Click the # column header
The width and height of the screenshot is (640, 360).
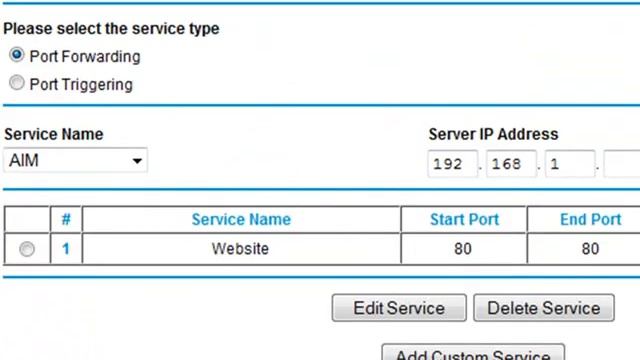(x=66, y=220)
